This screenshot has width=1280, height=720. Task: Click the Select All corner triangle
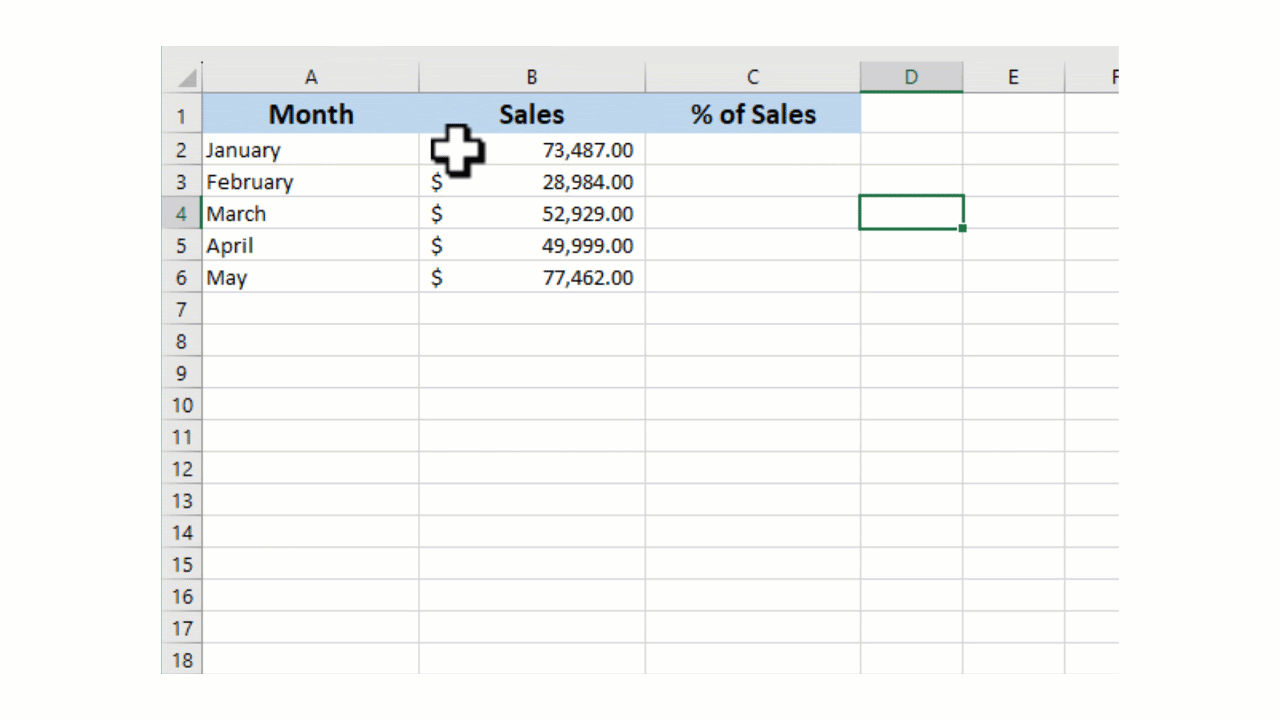(187, 78)
